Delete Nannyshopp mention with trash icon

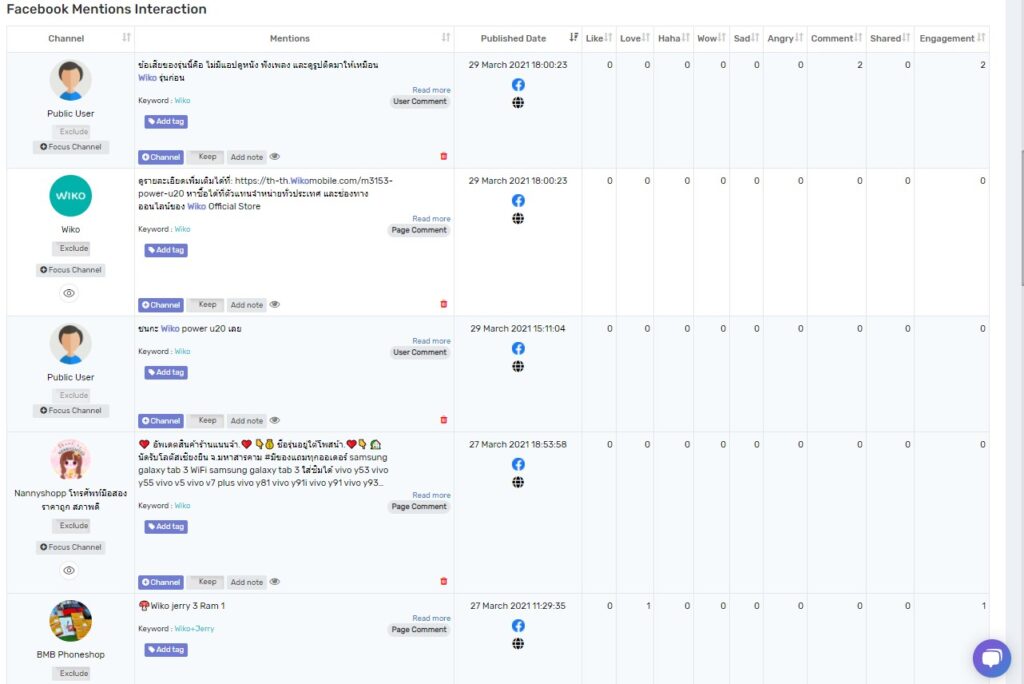(x=443, y=581)
